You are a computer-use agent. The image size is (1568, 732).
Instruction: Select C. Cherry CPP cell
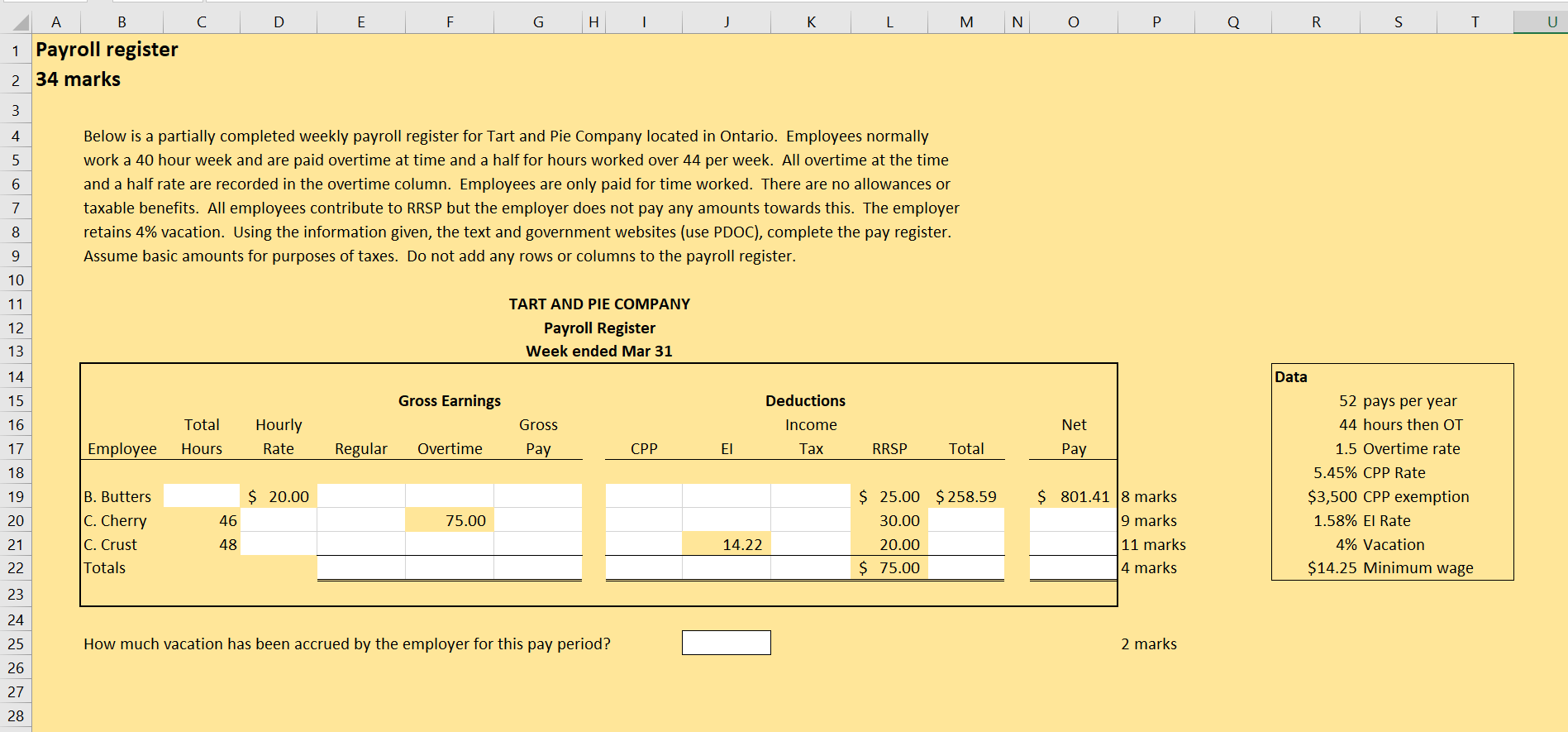tap(644, 520)
